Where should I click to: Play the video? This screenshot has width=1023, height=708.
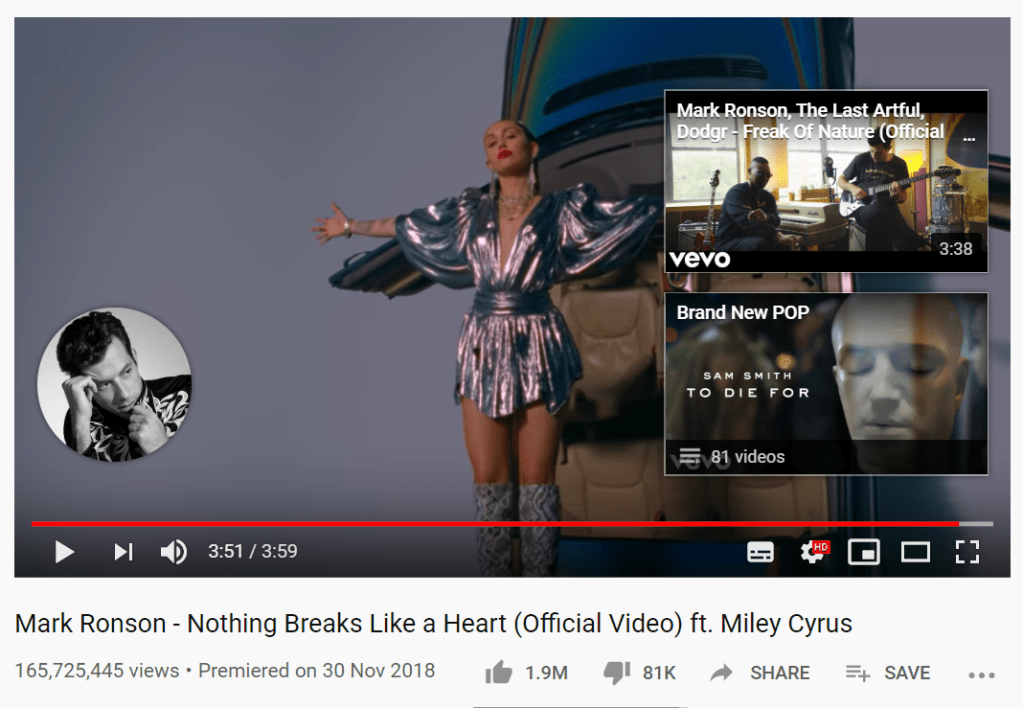tap(64, 552)
